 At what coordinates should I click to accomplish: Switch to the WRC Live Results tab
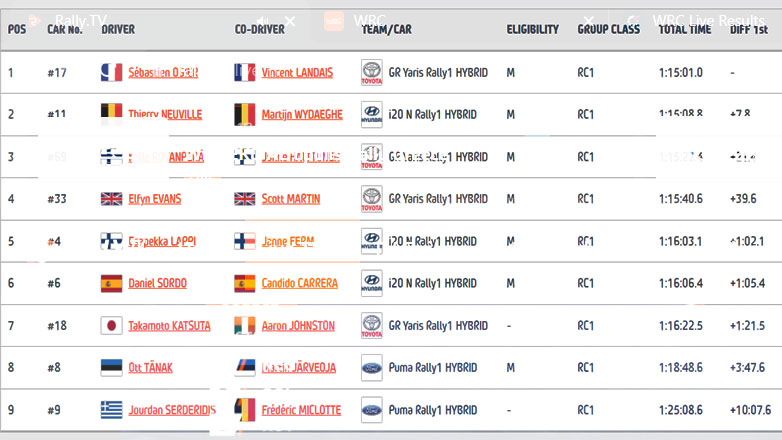(x=708, y=20)
